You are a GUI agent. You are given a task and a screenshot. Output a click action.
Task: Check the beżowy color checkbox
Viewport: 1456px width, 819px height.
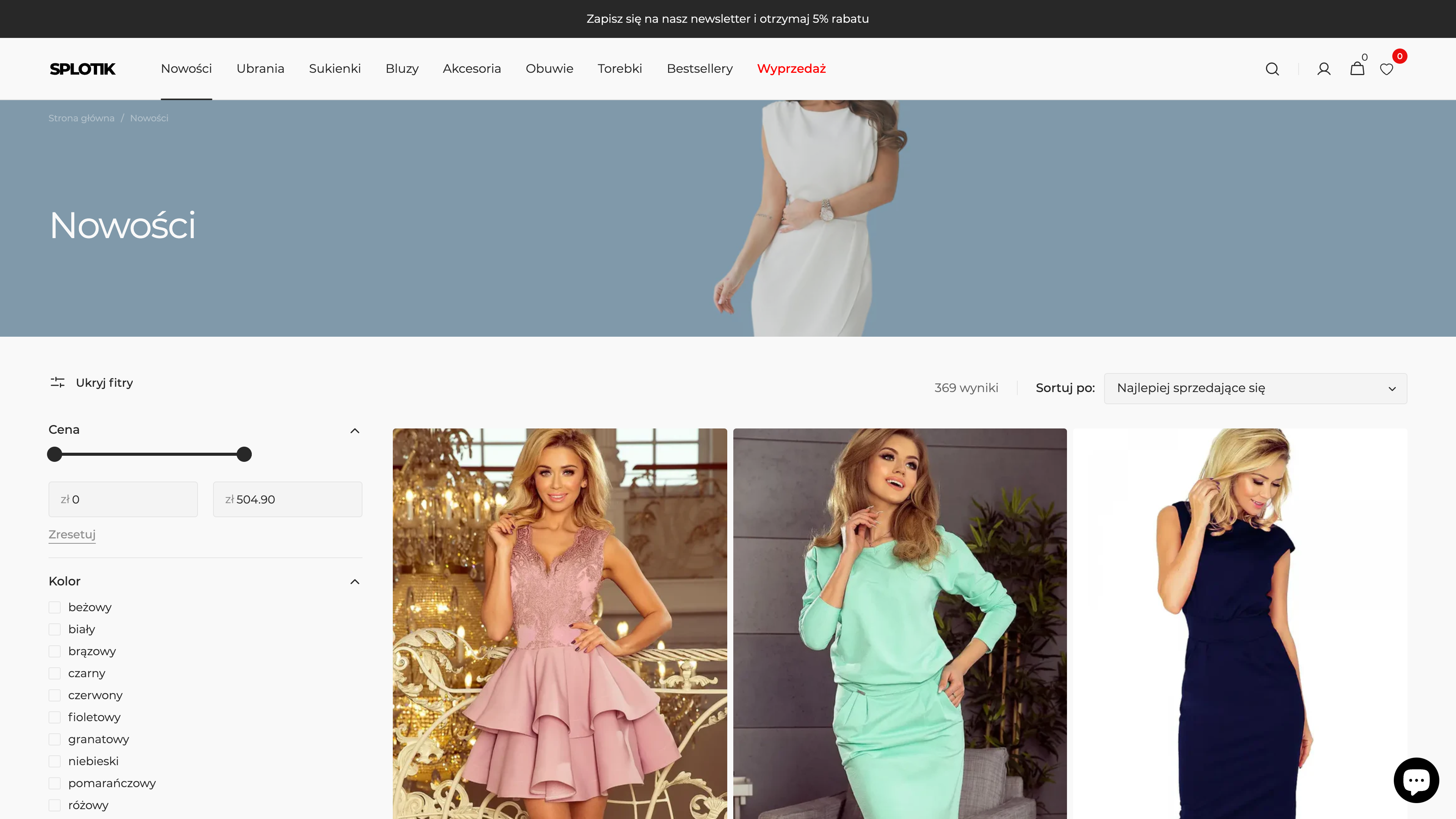click(x=55, y=607)
